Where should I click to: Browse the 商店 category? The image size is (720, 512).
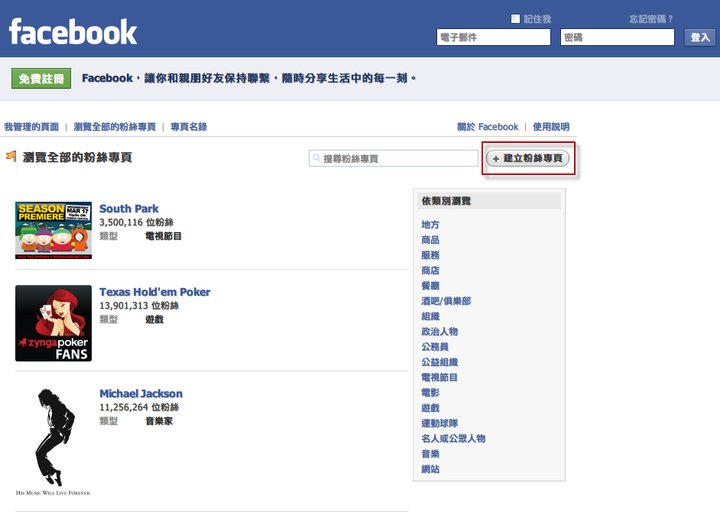(430, 270)
